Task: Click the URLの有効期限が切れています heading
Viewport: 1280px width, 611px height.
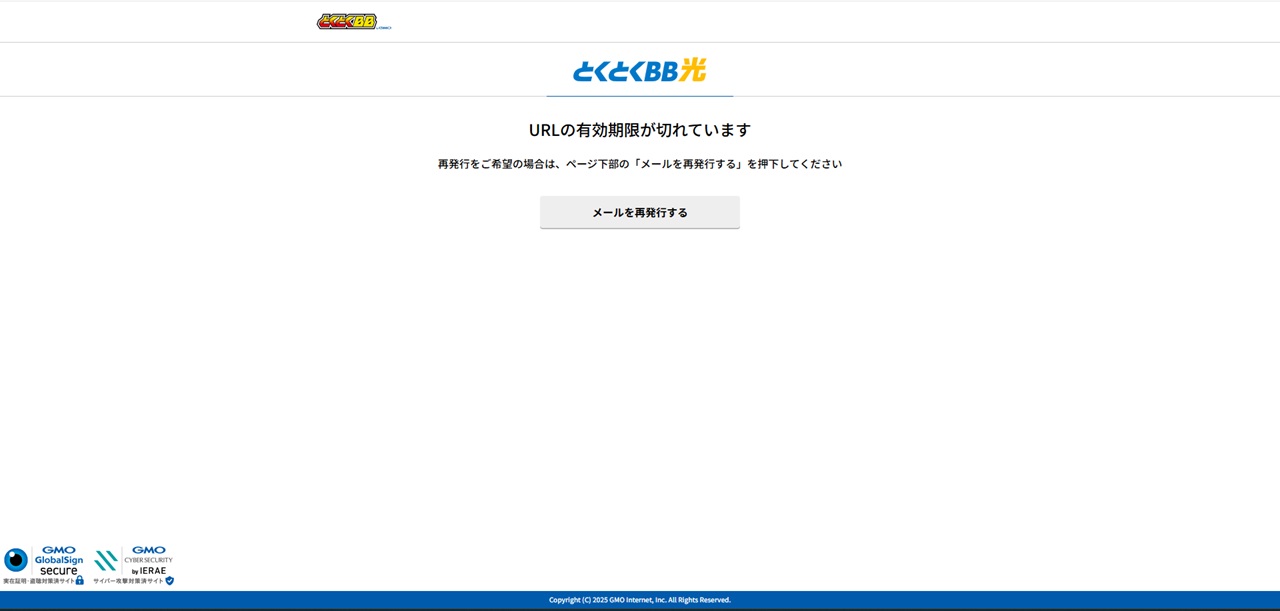Action: [640, 129]
